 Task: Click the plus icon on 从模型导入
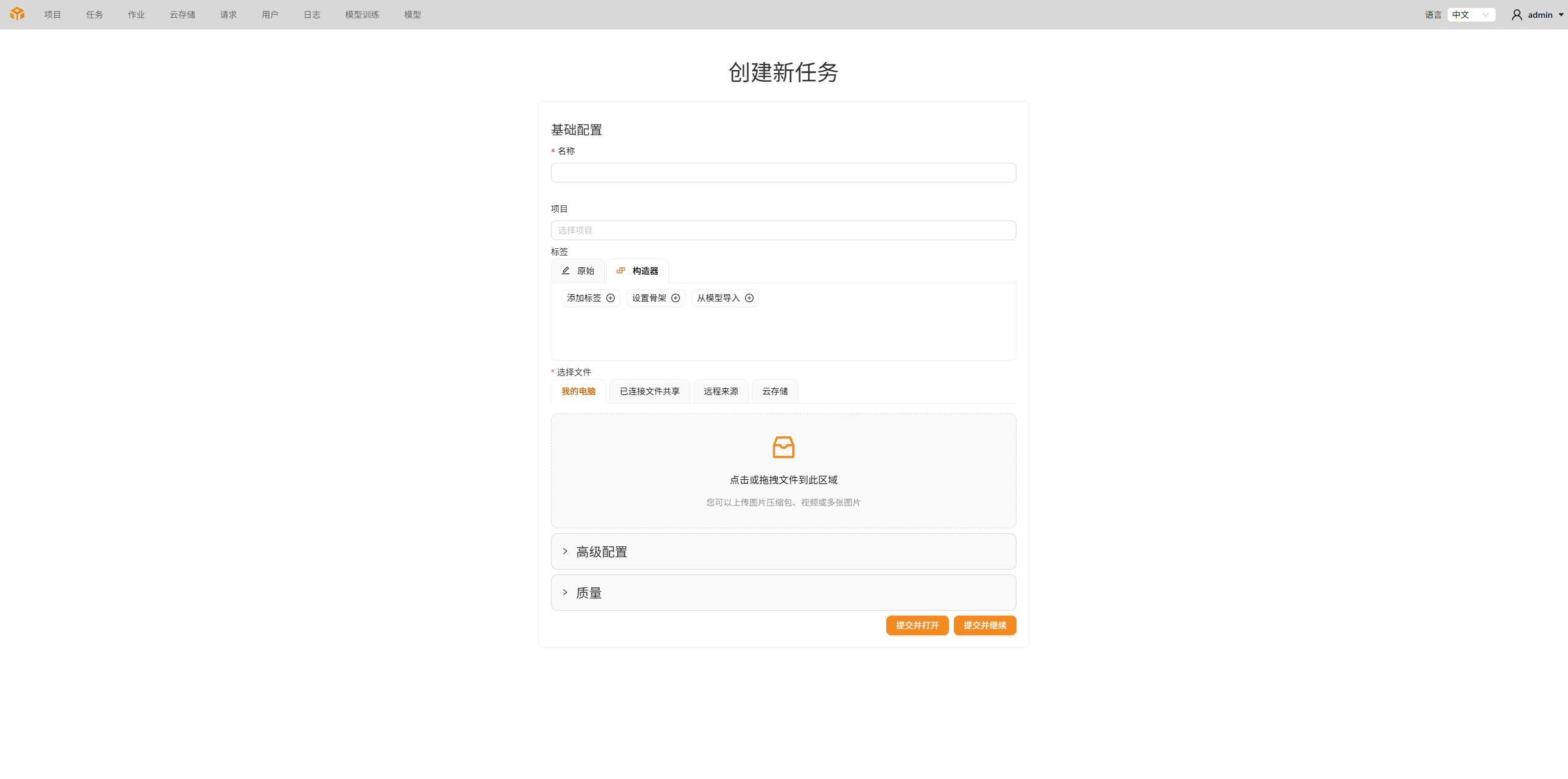click(749, 298)
